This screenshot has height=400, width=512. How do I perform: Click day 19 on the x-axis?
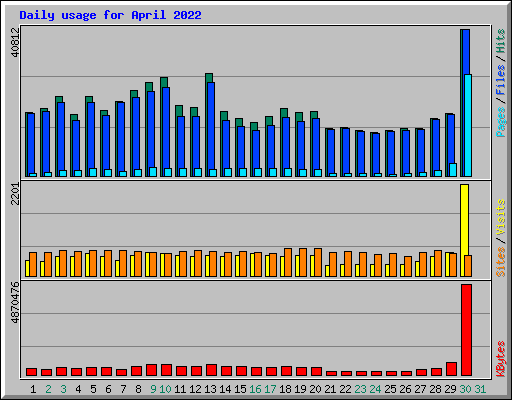(300, 389)
